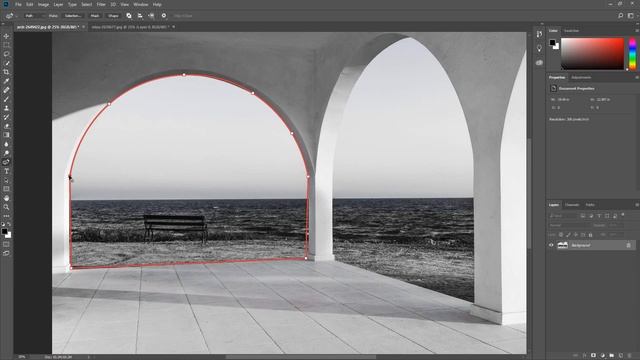Open the Window menu

pyautogui.click(x=141, y=4)
